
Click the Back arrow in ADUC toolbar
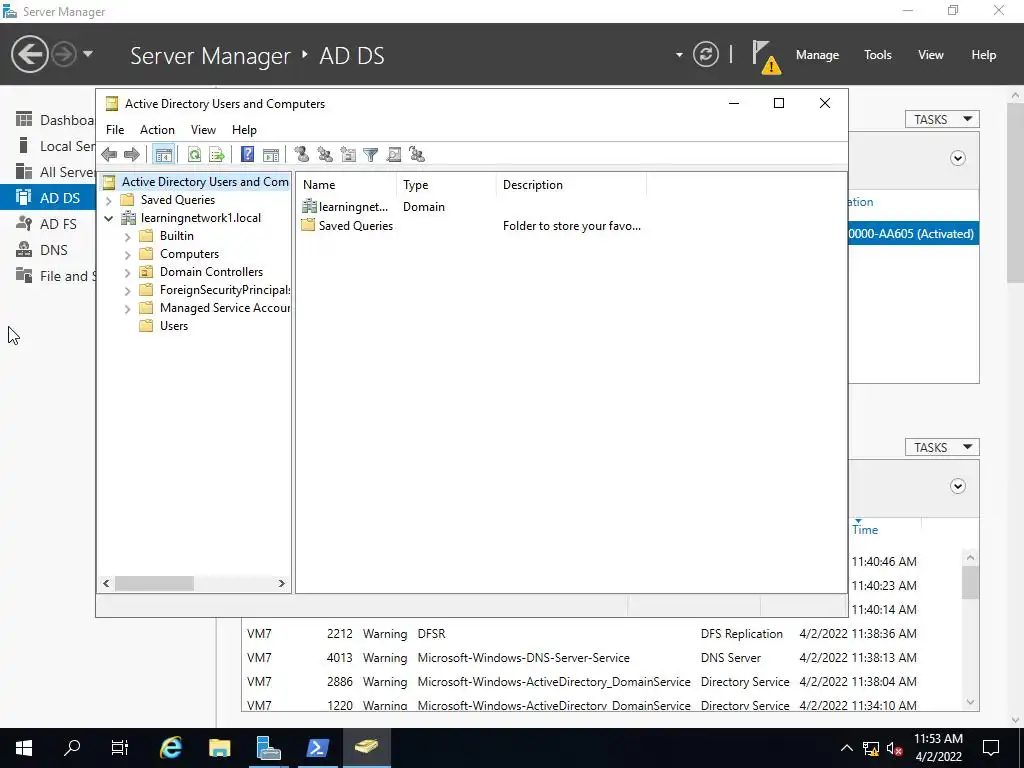click(109, 155)
